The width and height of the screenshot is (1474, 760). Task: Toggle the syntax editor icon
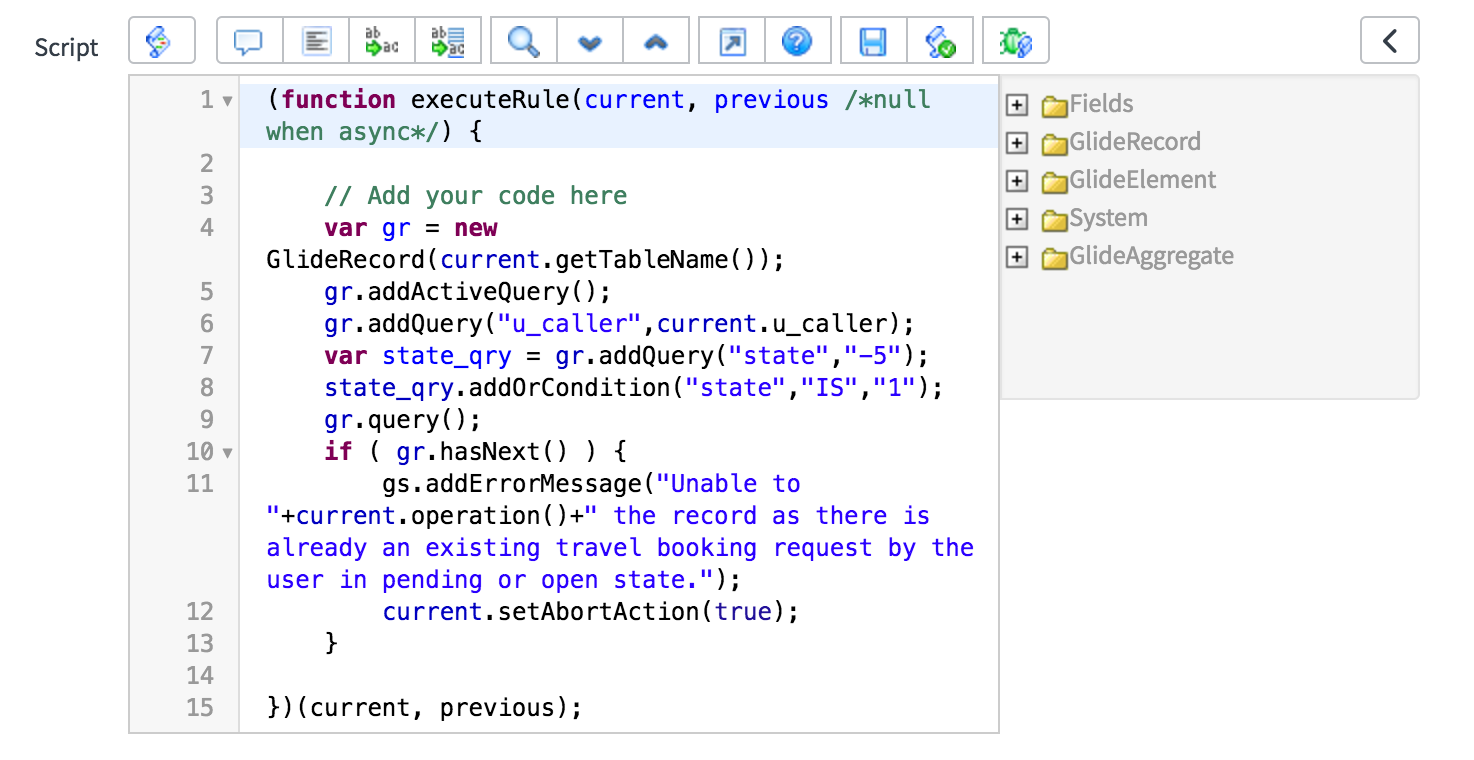pos(160,41)
